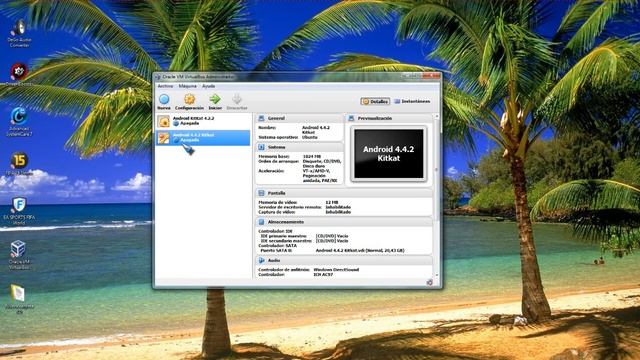The image size is (640, 360).
Task: Open the Ayuda menu
Action: [x=209, y=86]
